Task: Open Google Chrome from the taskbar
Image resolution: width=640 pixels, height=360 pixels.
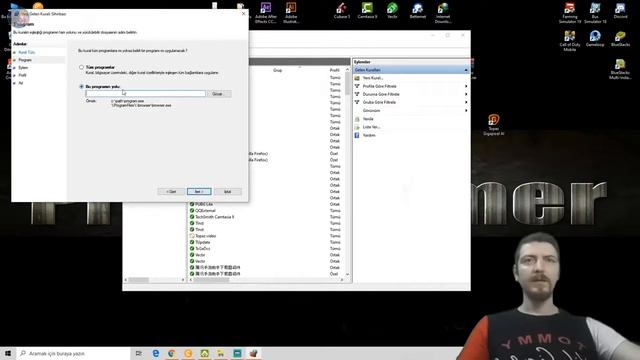Action: [x=172, y=353]
